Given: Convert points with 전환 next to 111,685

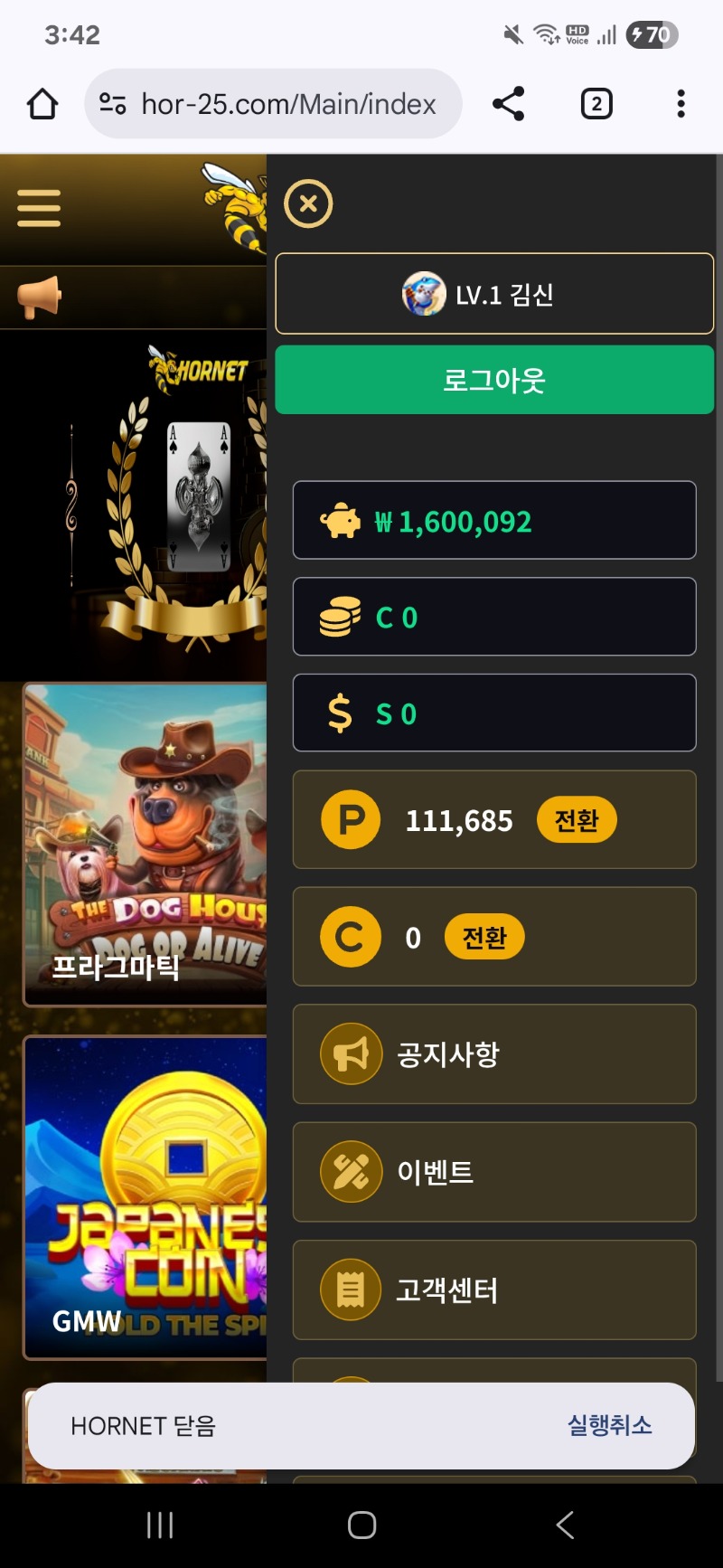Looking at the screenshot, I should (577, 820).
